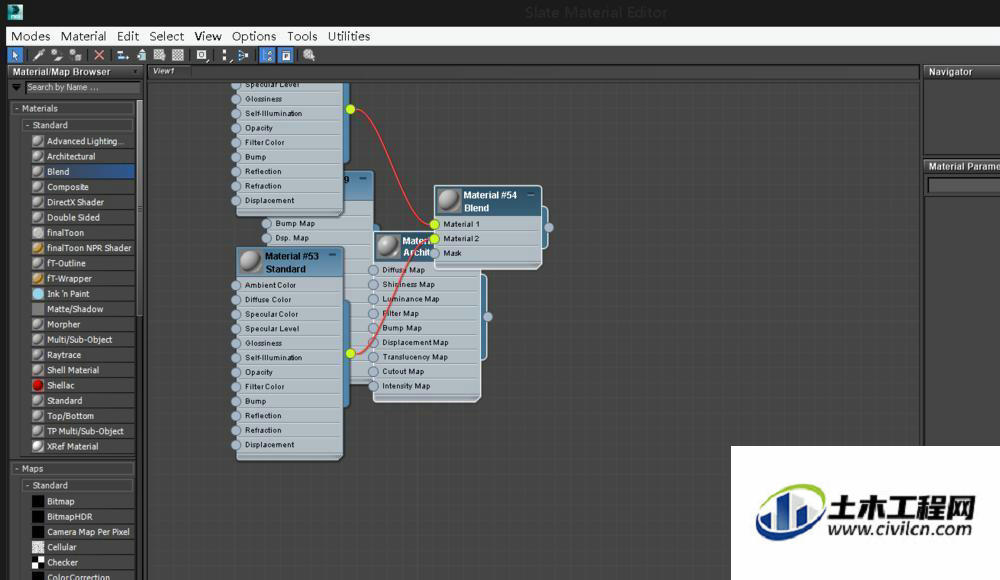Click the Move Children toolbar icon
1000x580 pixels.
point(122,56)
